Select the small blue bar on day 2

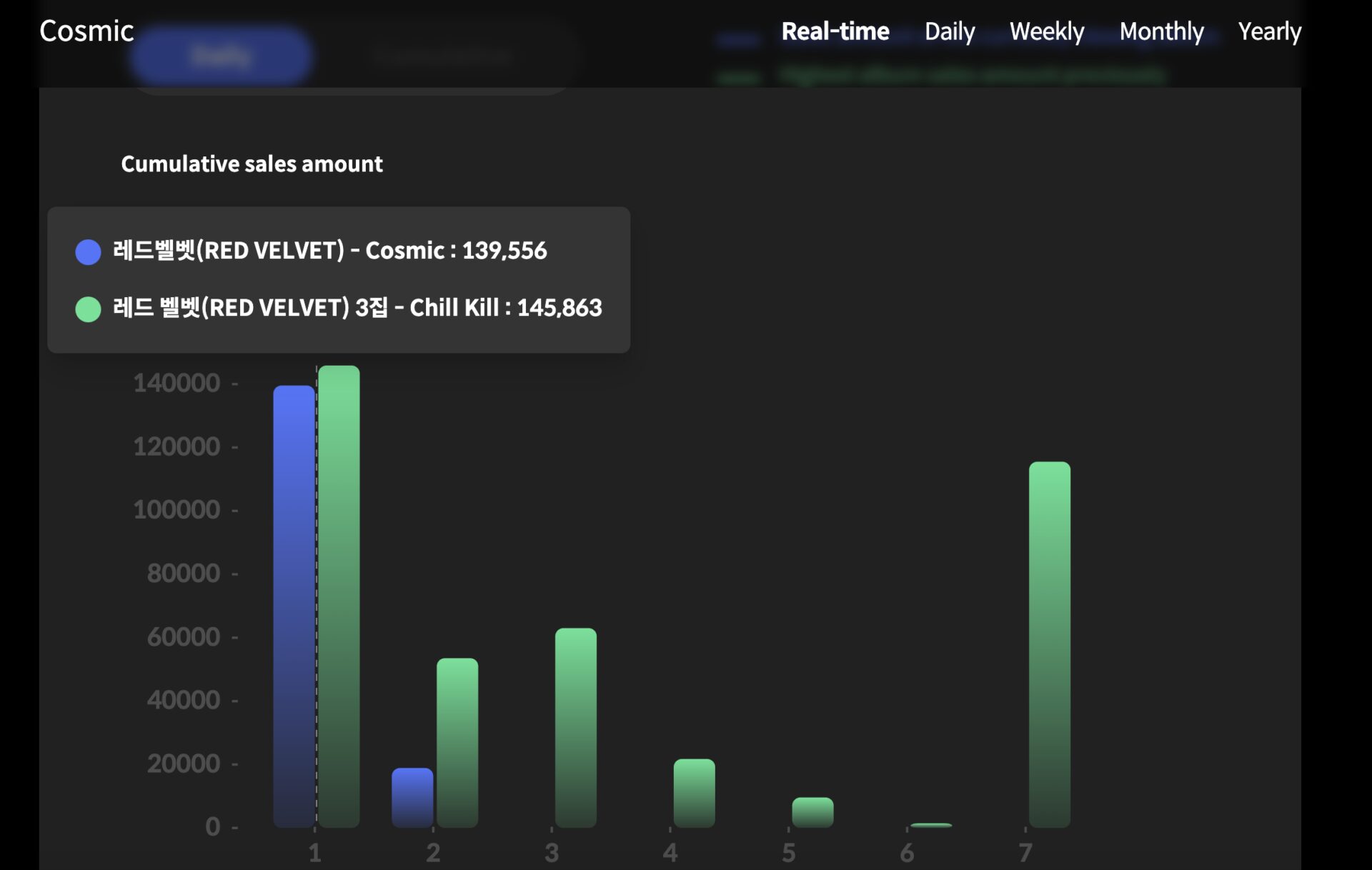[x=412, y=797]
